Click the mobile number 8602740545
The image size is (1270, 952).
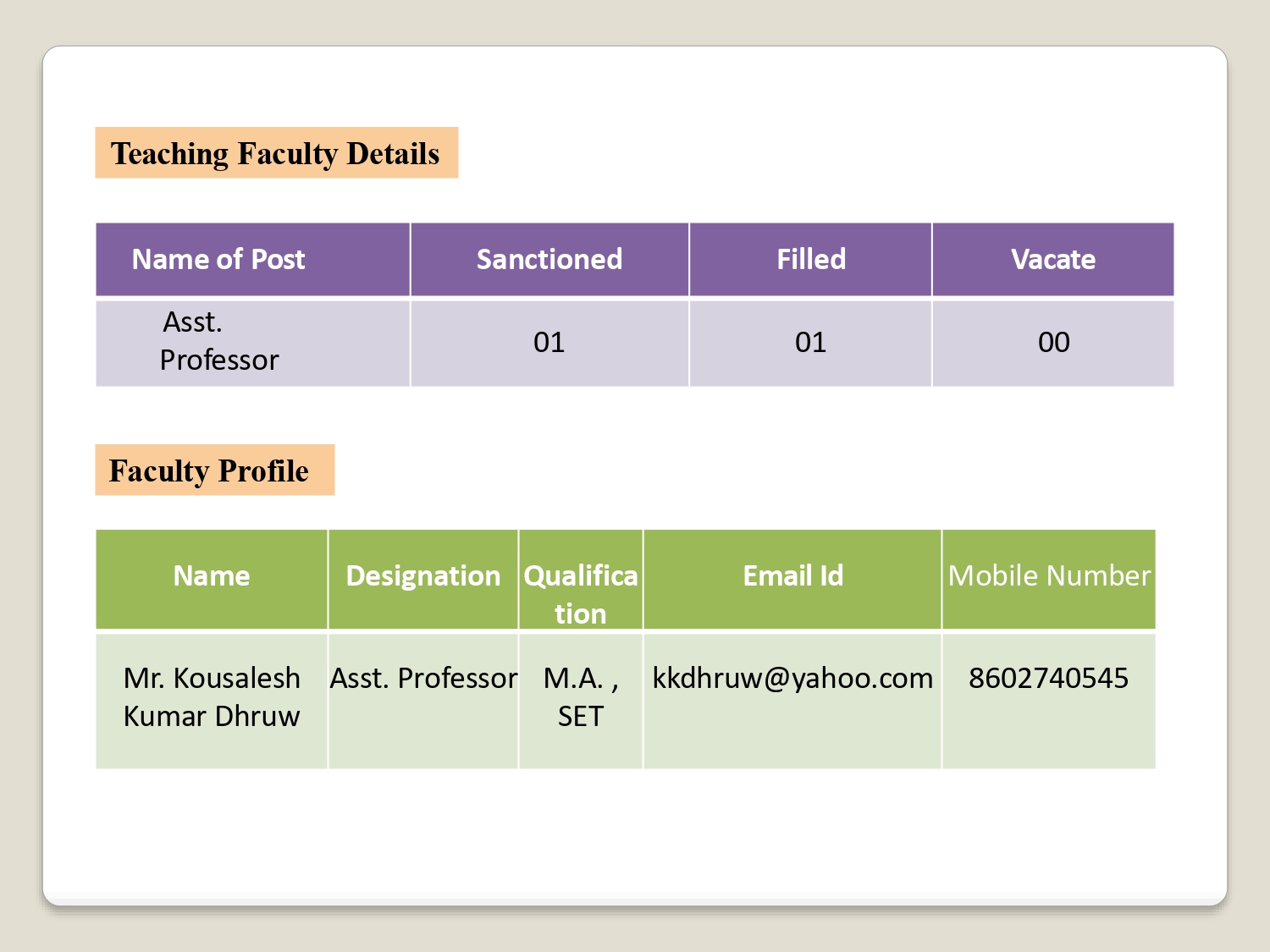click(x=1048, y=678)
